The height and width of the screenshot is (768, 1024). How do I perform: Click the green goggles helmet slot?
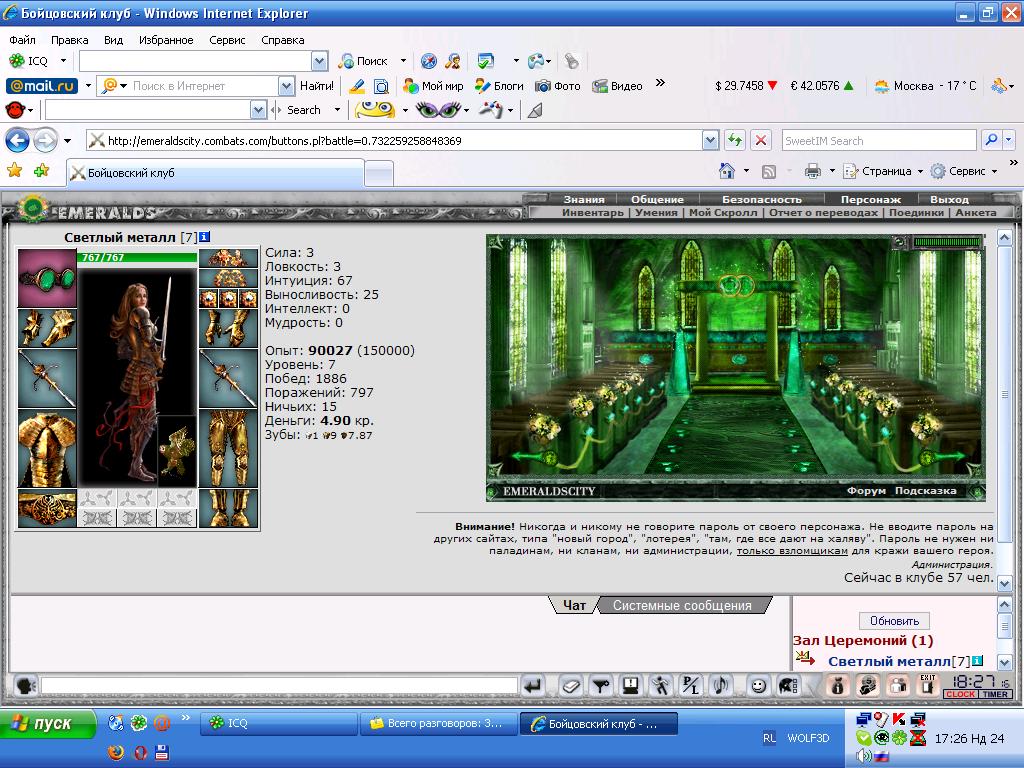[x=47, y=278]
